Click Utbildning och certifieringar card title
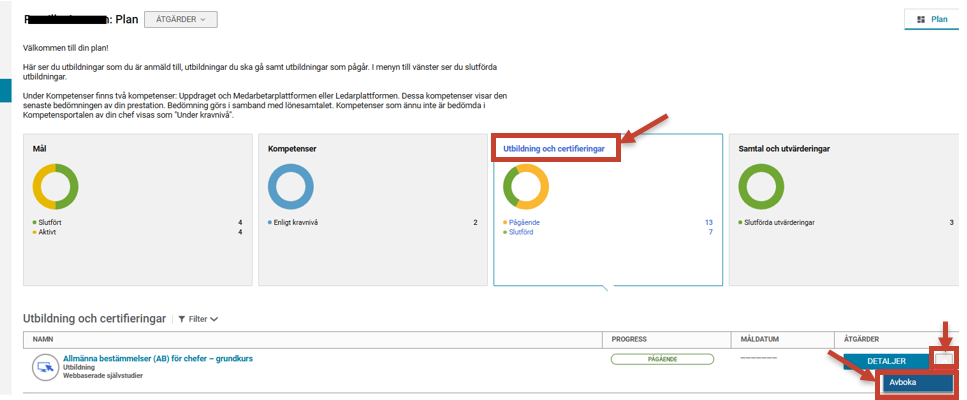Screen dimensions: 967x400 [554, 149]
